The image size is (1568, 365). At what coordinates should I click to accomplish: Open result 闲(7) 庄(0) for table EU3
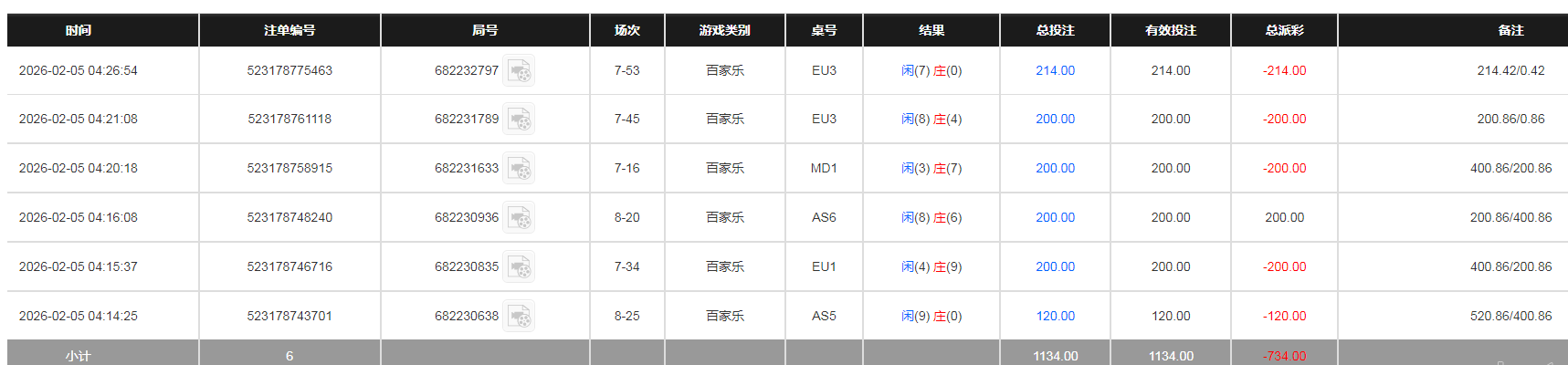[931, 70]
